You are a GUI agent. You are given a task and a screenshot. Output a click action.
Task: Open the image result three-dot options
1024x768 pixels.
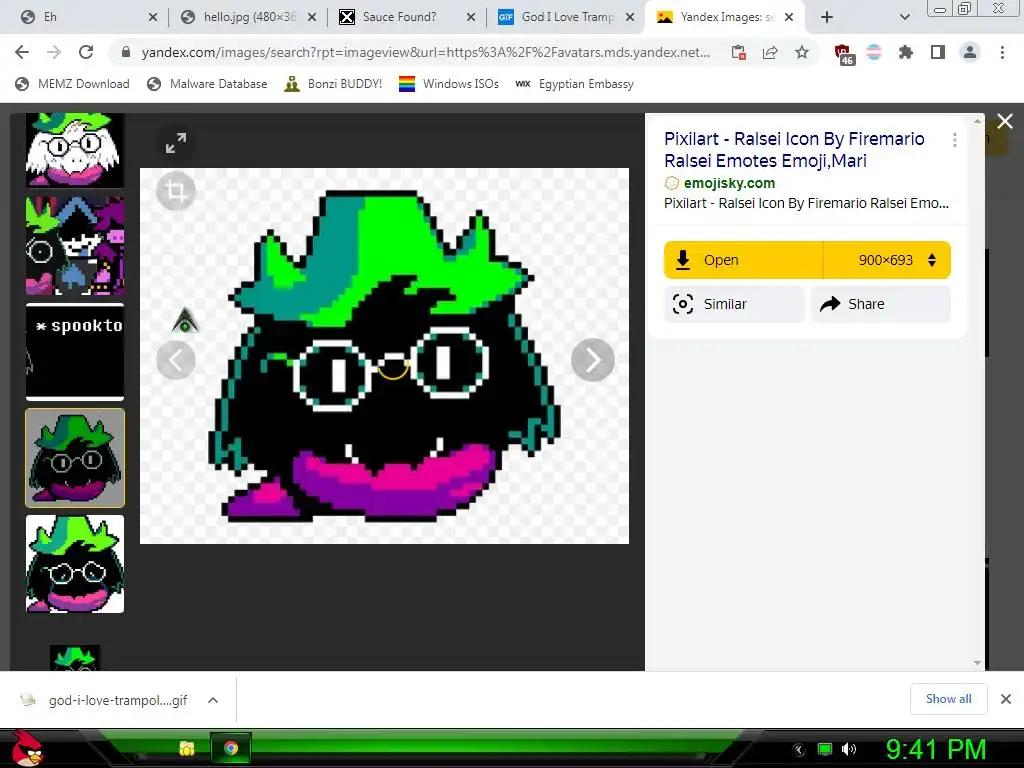pyautogui.click(x=955, y=140)
